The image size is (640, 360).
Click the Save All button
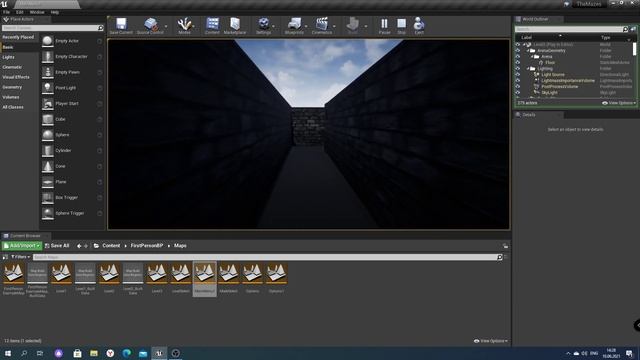point(57,246)
